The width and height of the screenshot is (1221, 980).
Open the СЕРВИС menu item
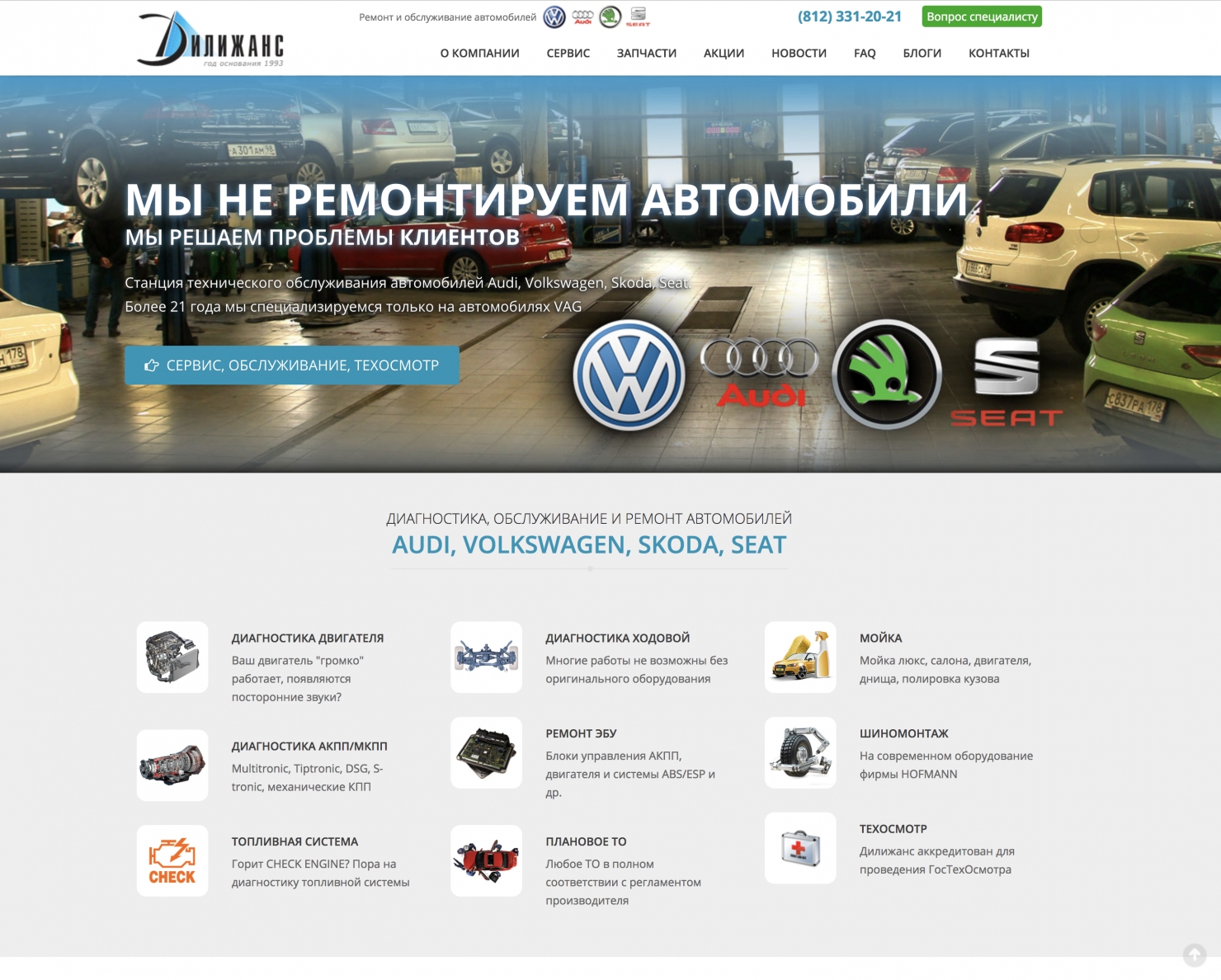click(568, 53)
